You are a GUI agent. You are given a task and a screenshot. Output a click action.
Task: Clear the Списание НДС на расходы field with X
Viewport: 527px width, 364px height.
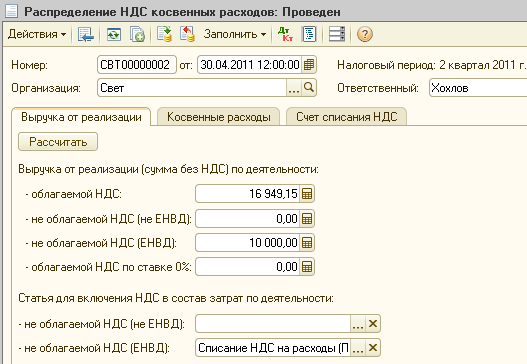coord(373,348)
